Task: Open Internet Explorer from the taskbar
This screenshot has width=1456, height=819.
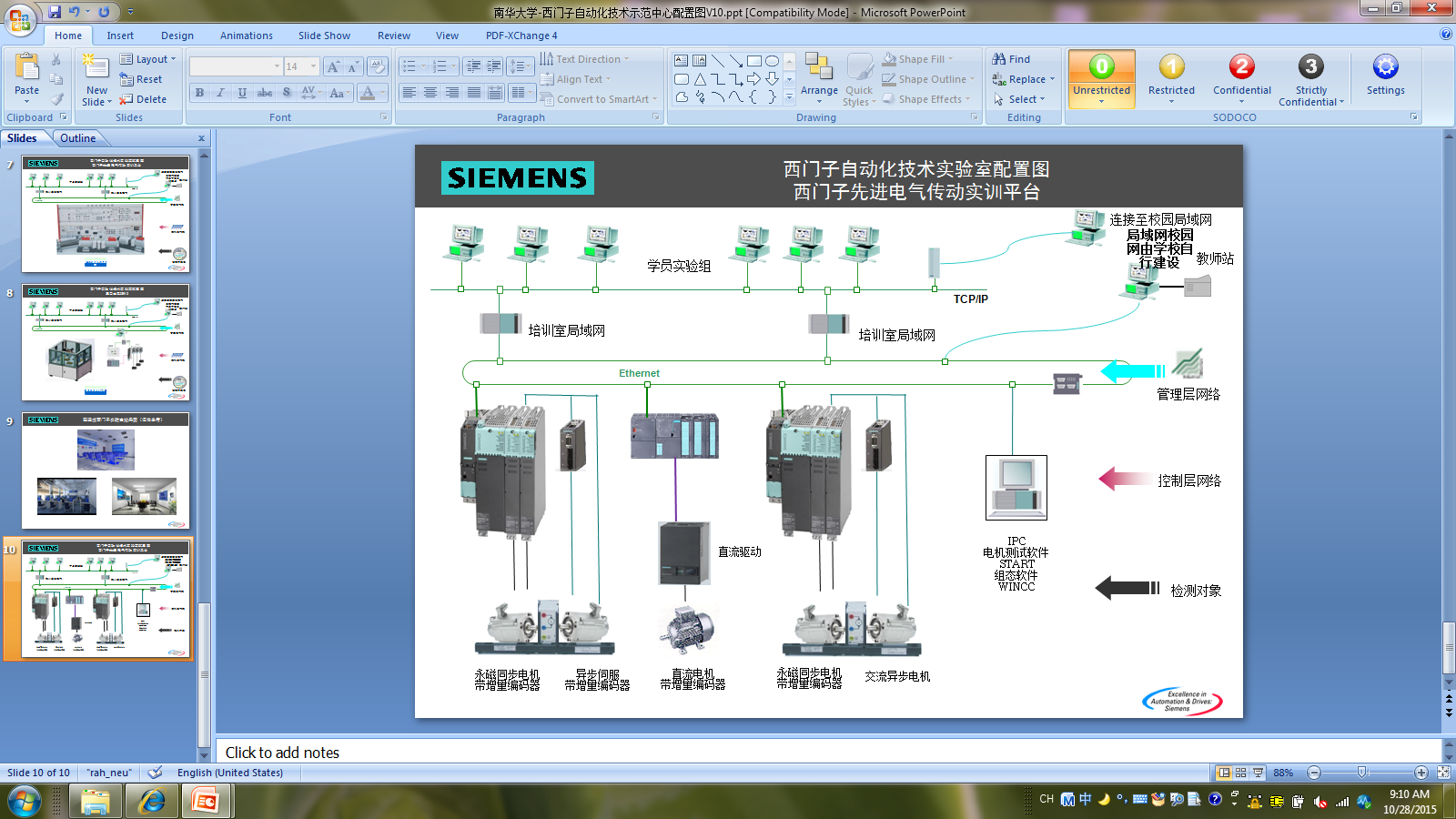Action: pos(151,802)
